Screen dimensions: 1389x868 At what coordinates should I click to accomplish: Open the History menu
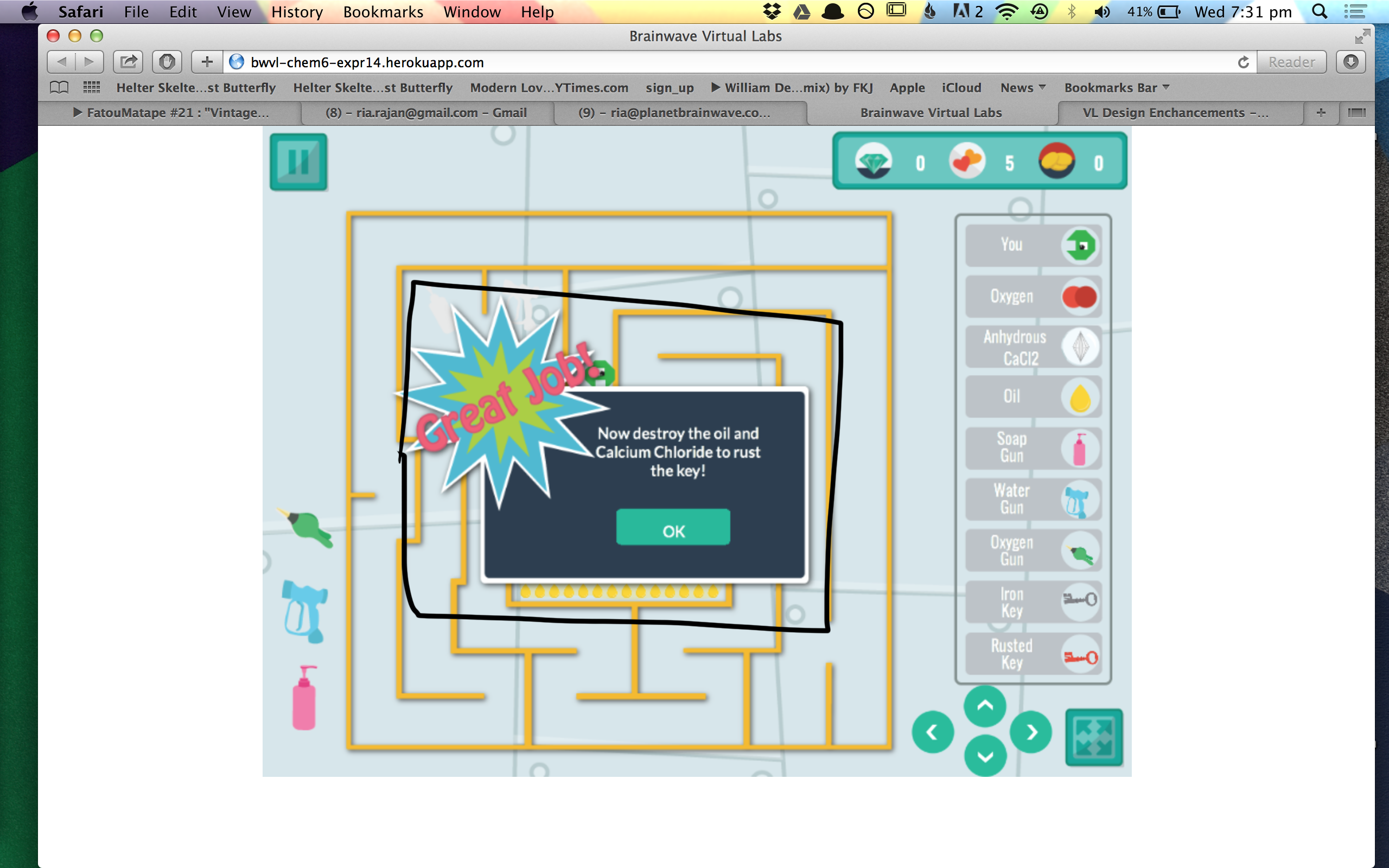tap(297, 12)
